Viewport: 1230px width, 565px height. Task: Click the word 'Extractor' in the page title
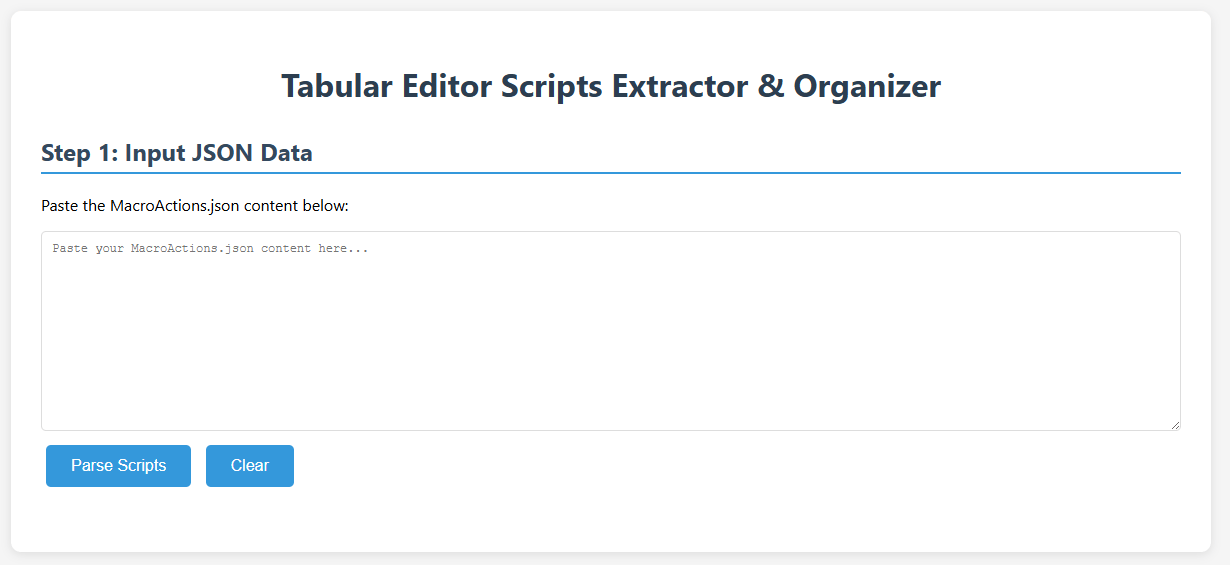[x=680, y=86]
